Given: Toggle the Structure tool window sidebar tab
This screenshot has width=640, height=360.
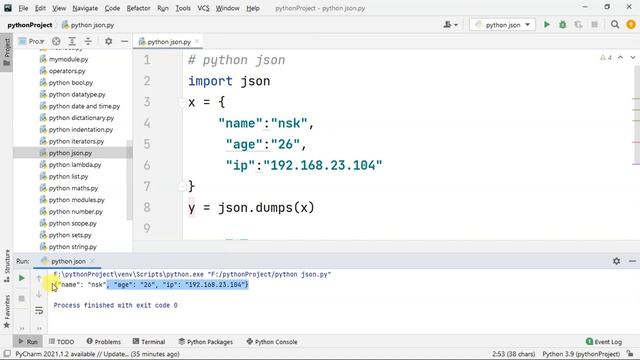Looking at the screenshot, I should point(7,267).
